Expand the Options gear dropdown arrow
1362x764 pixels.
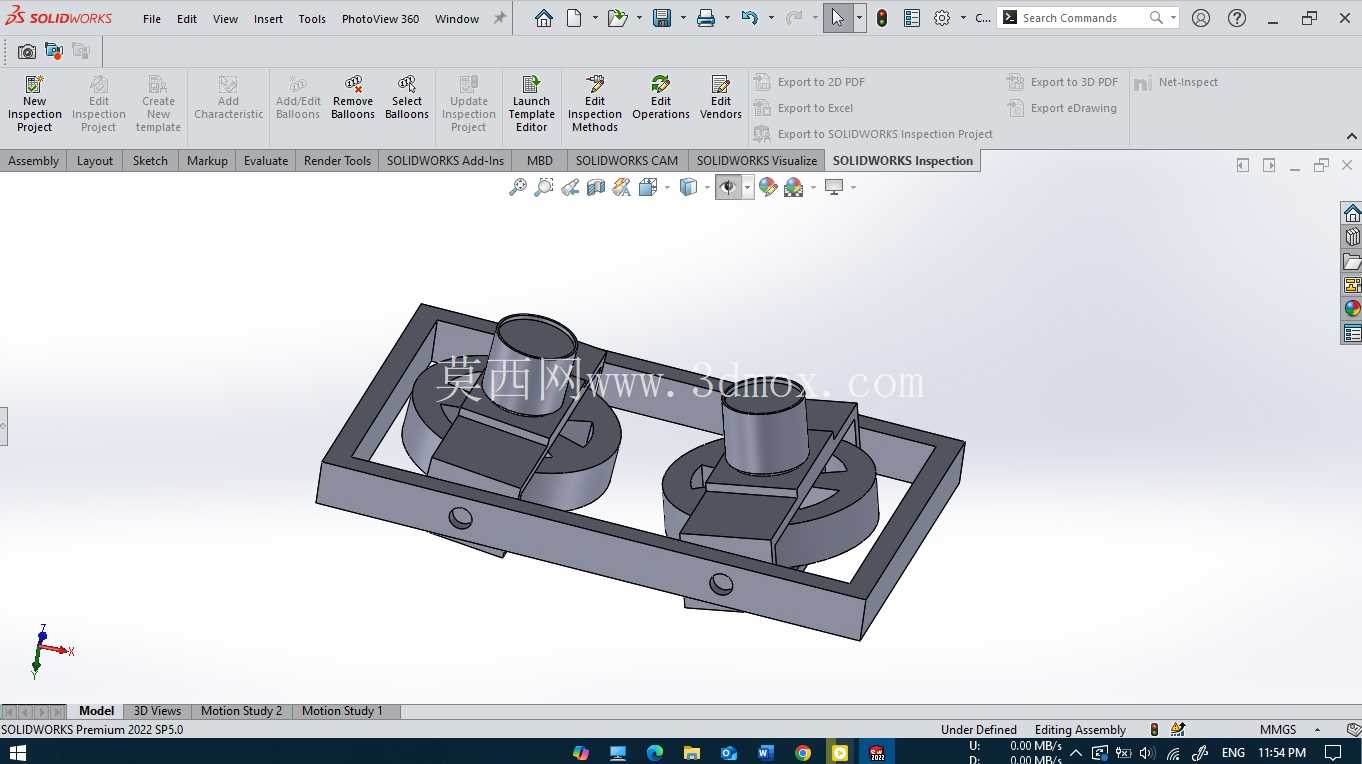pyautogui.click(x=963, y=18)
